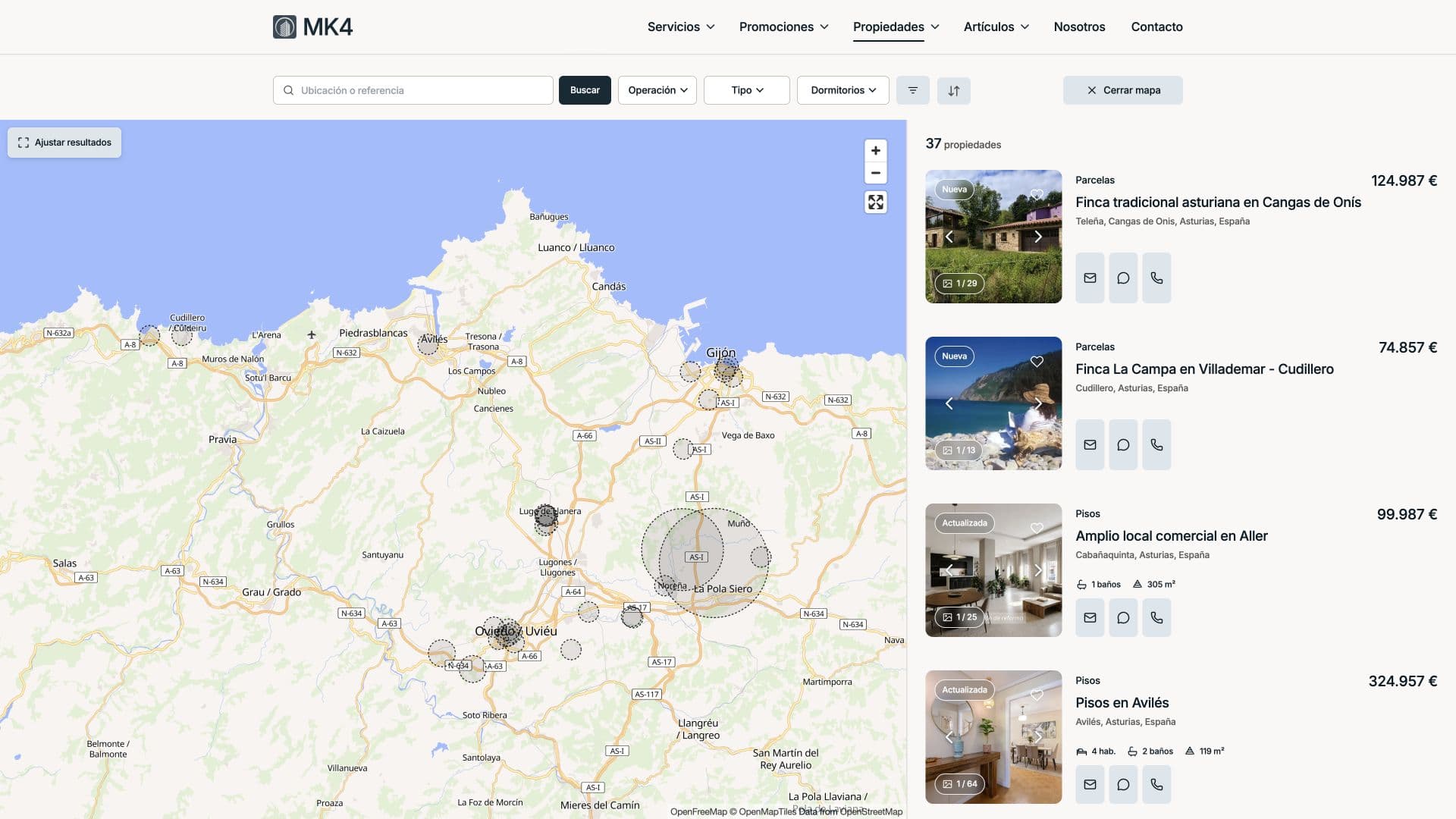Image resolution: width=1456 pixels, height=819 pixels.
Task: Favorite the Finca tradicional asturiana listing
Action: (1037, 195)
